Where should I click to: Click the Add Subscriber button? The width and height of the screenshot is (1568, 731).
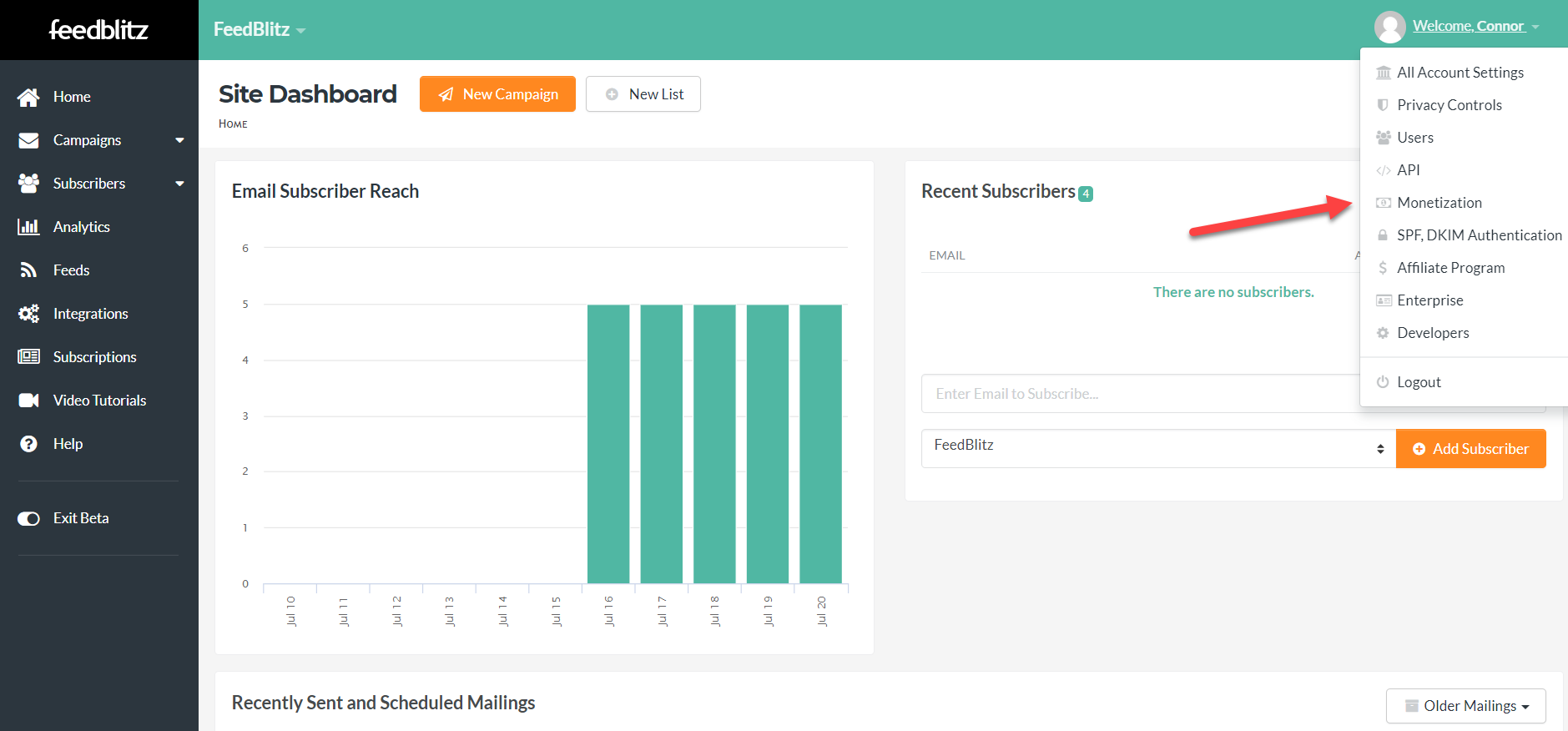[x=1470, y=449]
